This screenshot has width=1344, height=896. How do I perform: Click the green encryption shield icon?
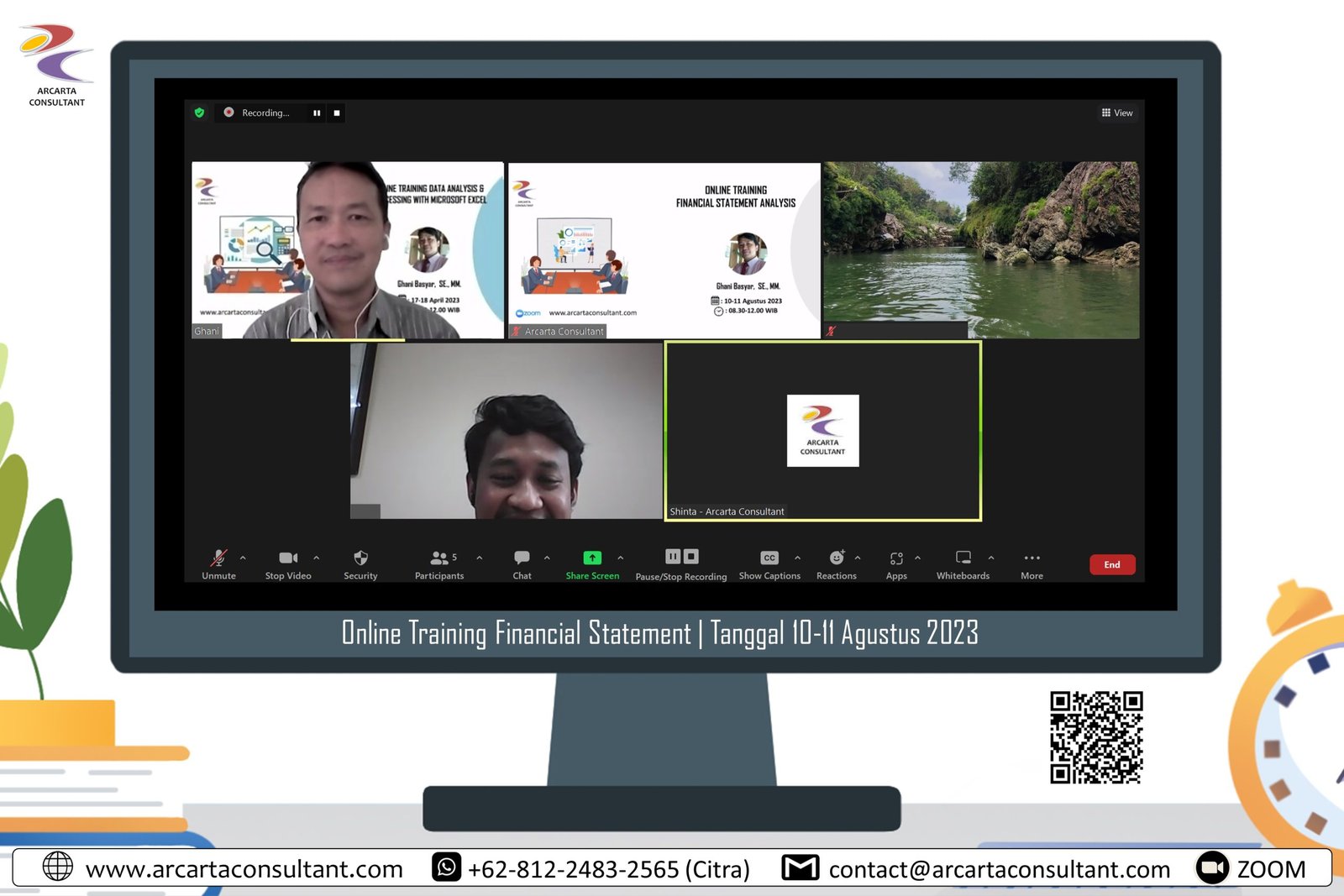(x=199, y=113)
